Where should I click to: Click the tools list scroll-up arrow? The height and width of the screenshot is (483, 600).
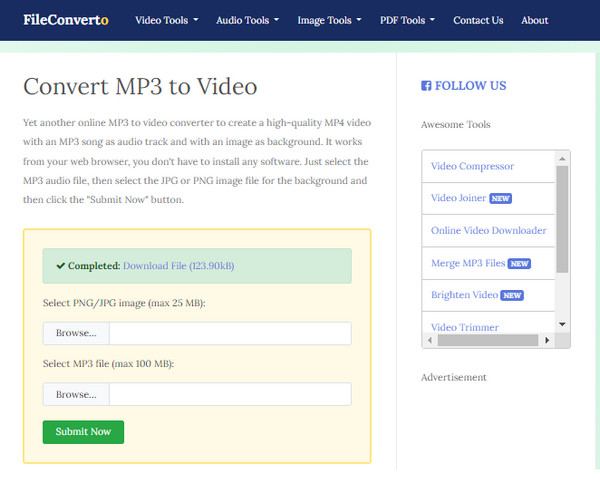pyautogui.click(x=562, y=158)
